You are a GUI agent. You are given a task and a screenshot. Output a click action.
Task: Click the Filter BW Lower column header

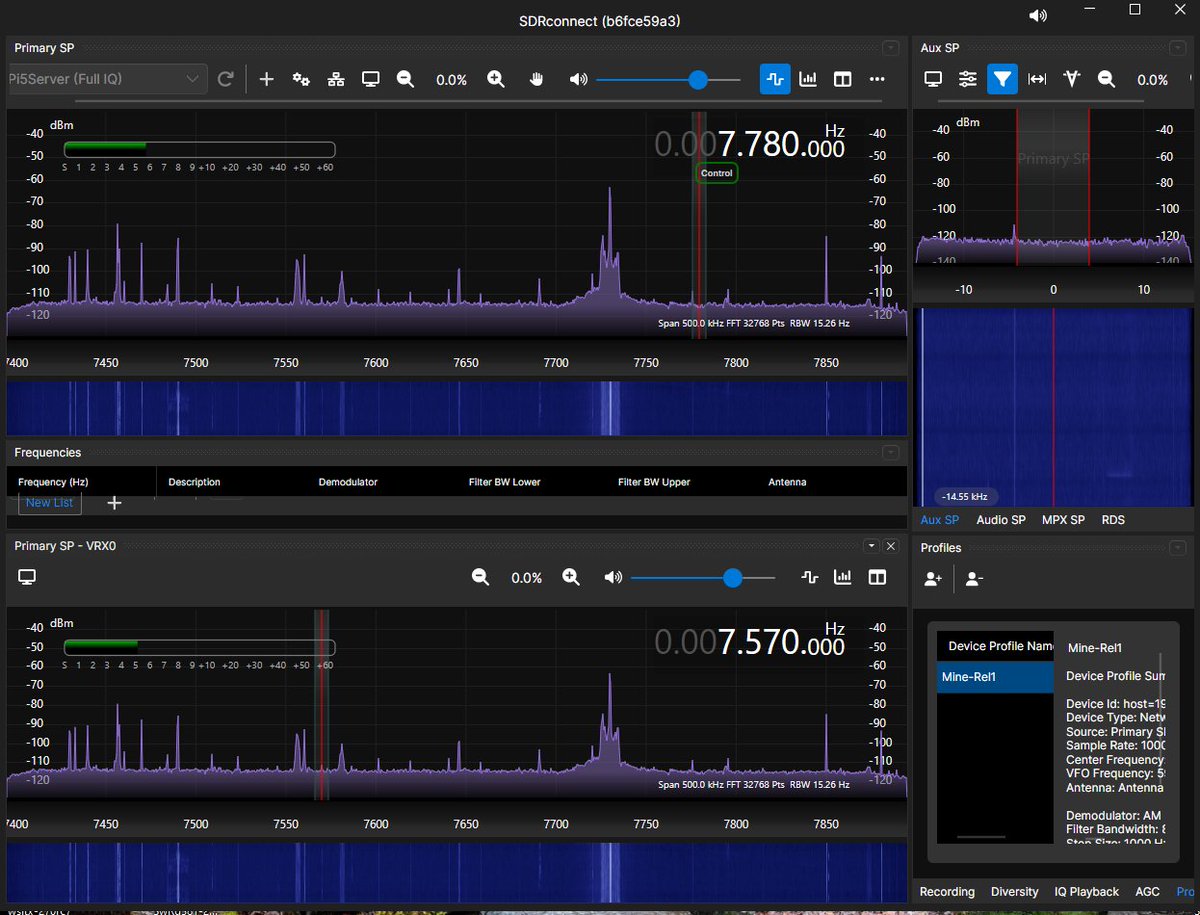coord(504,482)
